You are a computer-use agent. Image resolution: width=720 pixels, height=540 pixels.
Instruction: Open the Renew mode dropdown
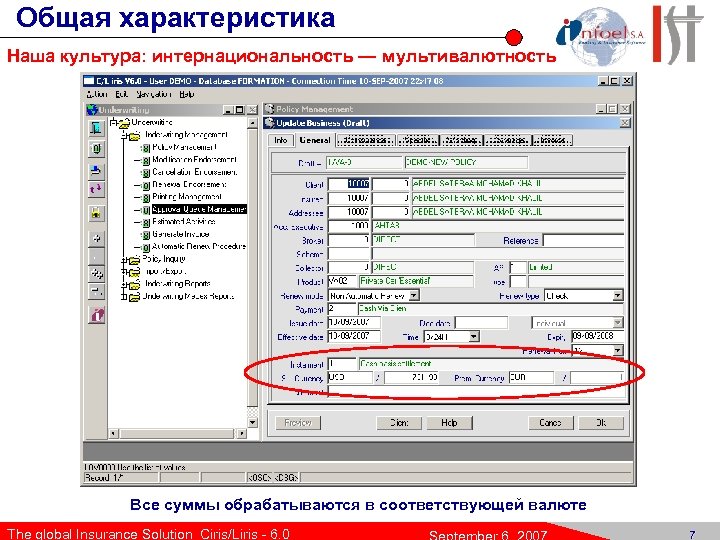pyautogui.click(x=414, y=296)
